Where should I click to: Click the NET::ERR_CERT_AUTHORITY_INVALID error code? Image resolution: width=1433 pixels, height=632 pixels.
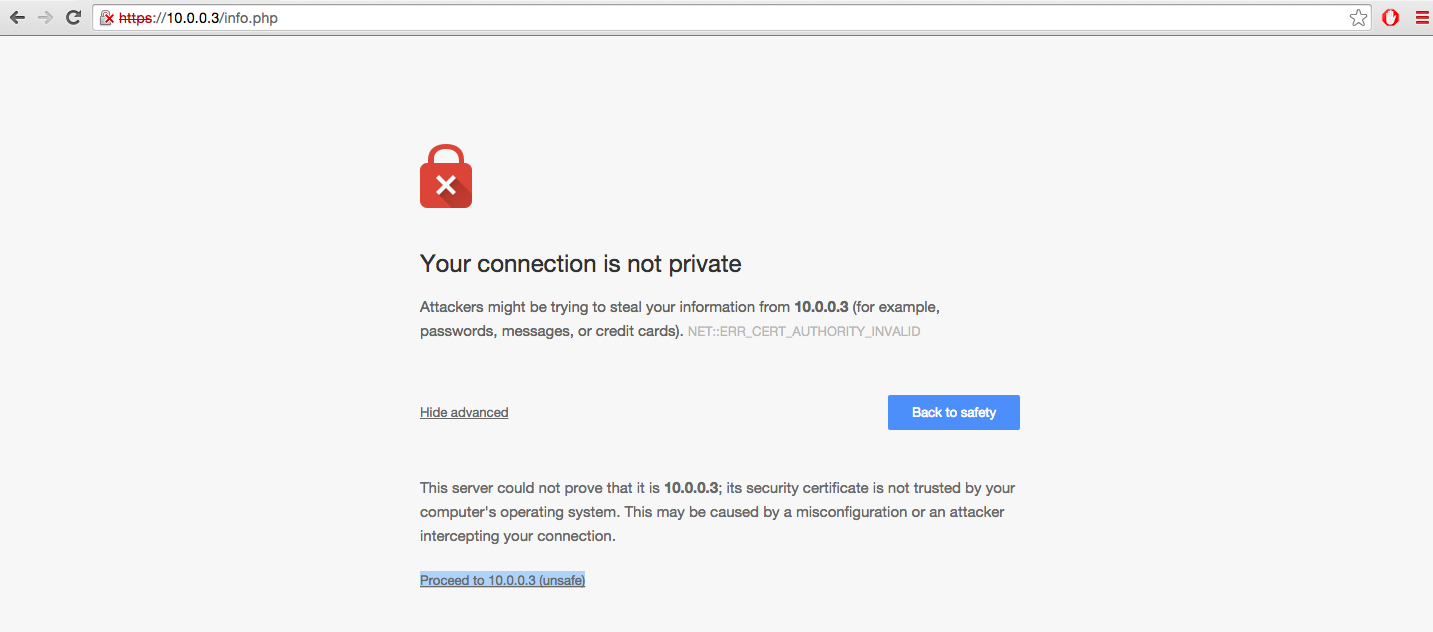[x=804, y=331]
